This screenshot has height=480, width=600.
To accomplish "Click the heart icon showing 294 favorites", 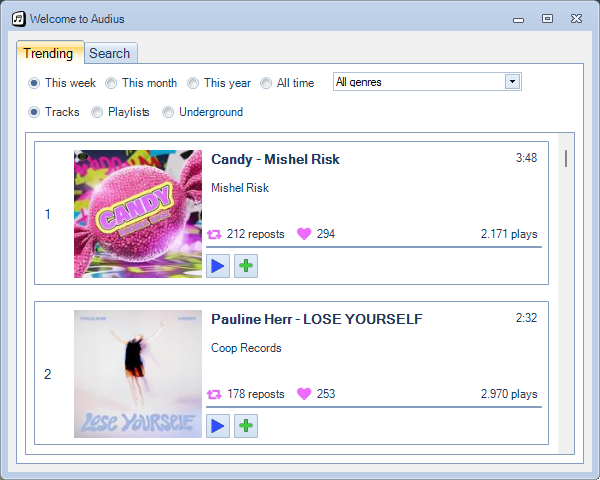I will [304, 234].
